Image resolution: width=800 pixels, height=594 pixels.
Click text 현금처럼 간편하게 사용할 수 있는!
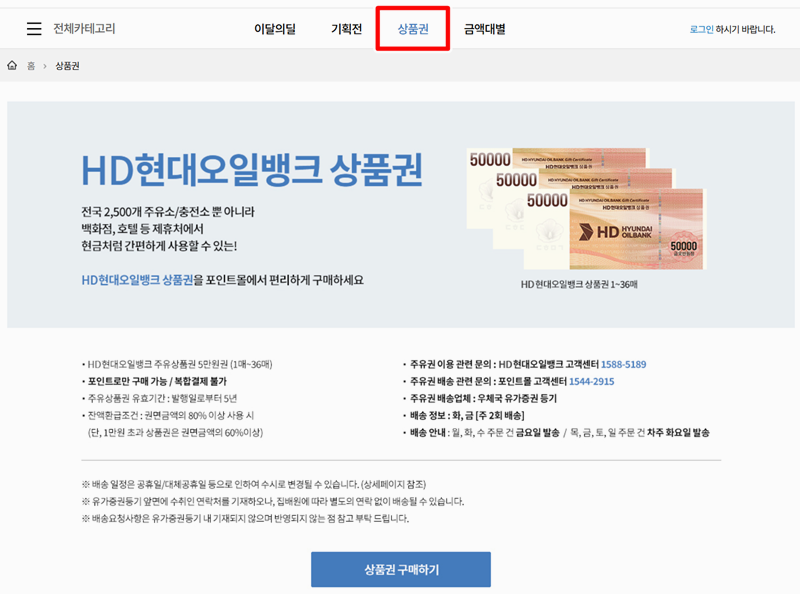159,246
